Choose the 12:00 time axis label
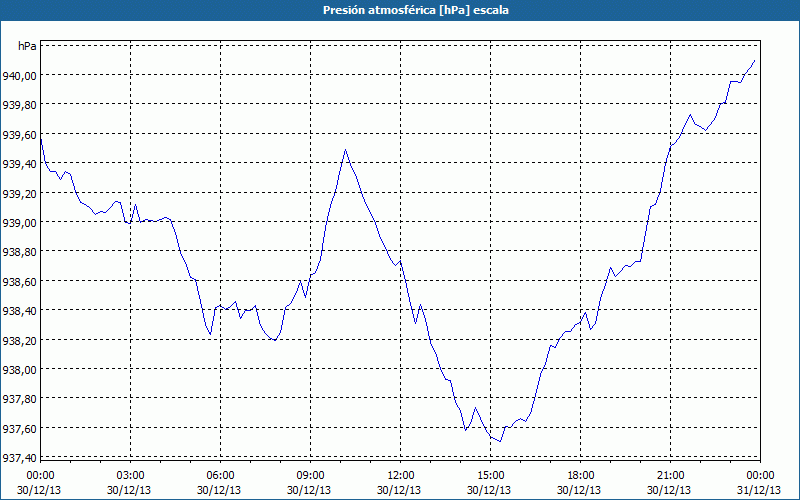The width and height of the screenshot is (800, 500). (401, 476)
